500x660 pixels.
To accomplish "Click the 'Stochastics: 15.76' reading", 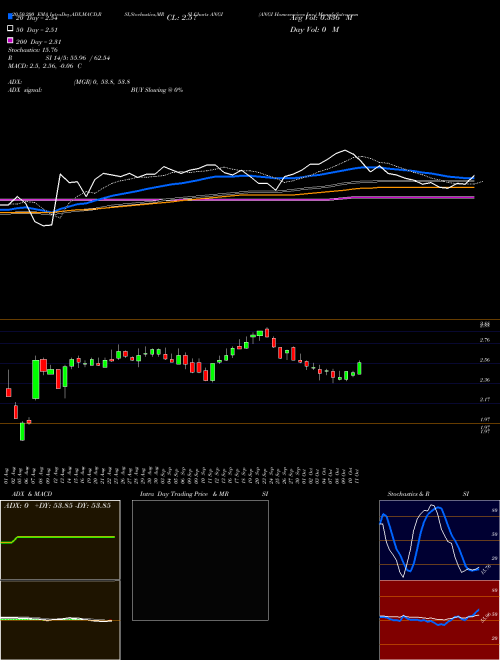I will [32, 50].
